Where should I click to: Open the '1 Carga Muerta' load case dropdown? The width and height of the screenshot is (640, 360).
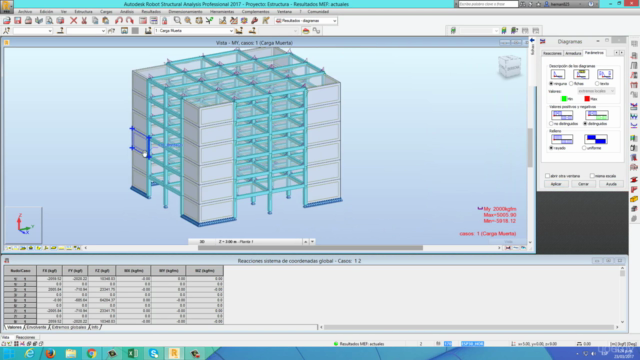tap(194, 31)
